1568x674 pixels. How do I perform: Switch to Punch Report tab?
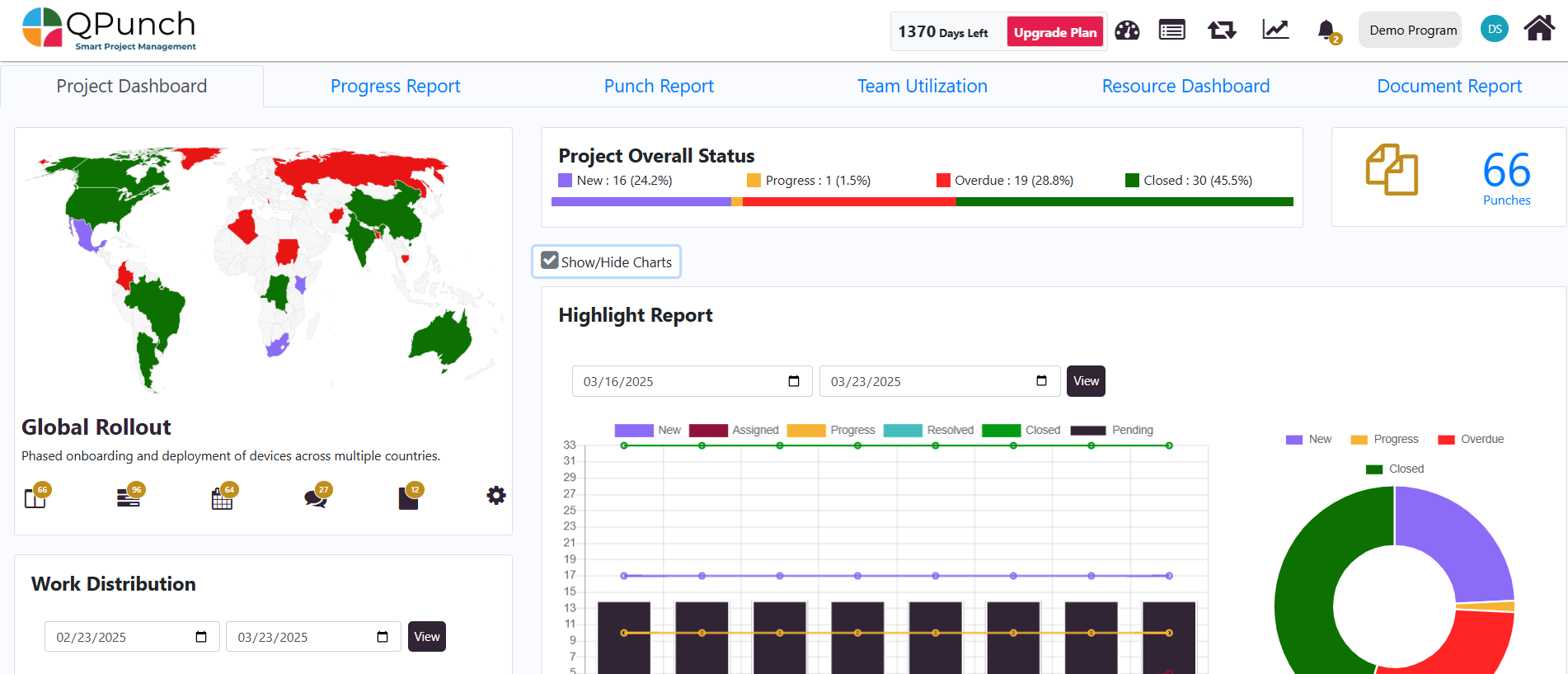click(x=659, y=86)
